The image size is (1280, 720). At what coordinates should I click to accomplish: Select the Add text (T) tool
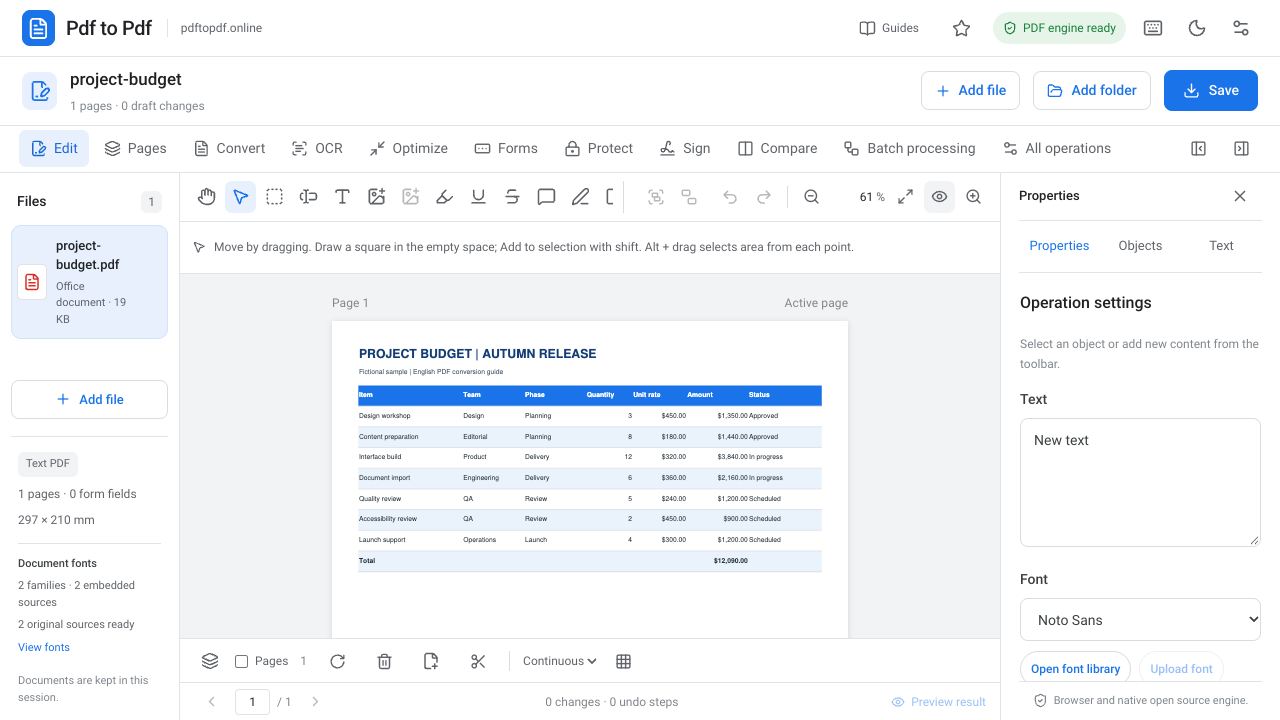click(x=343, y=197)
